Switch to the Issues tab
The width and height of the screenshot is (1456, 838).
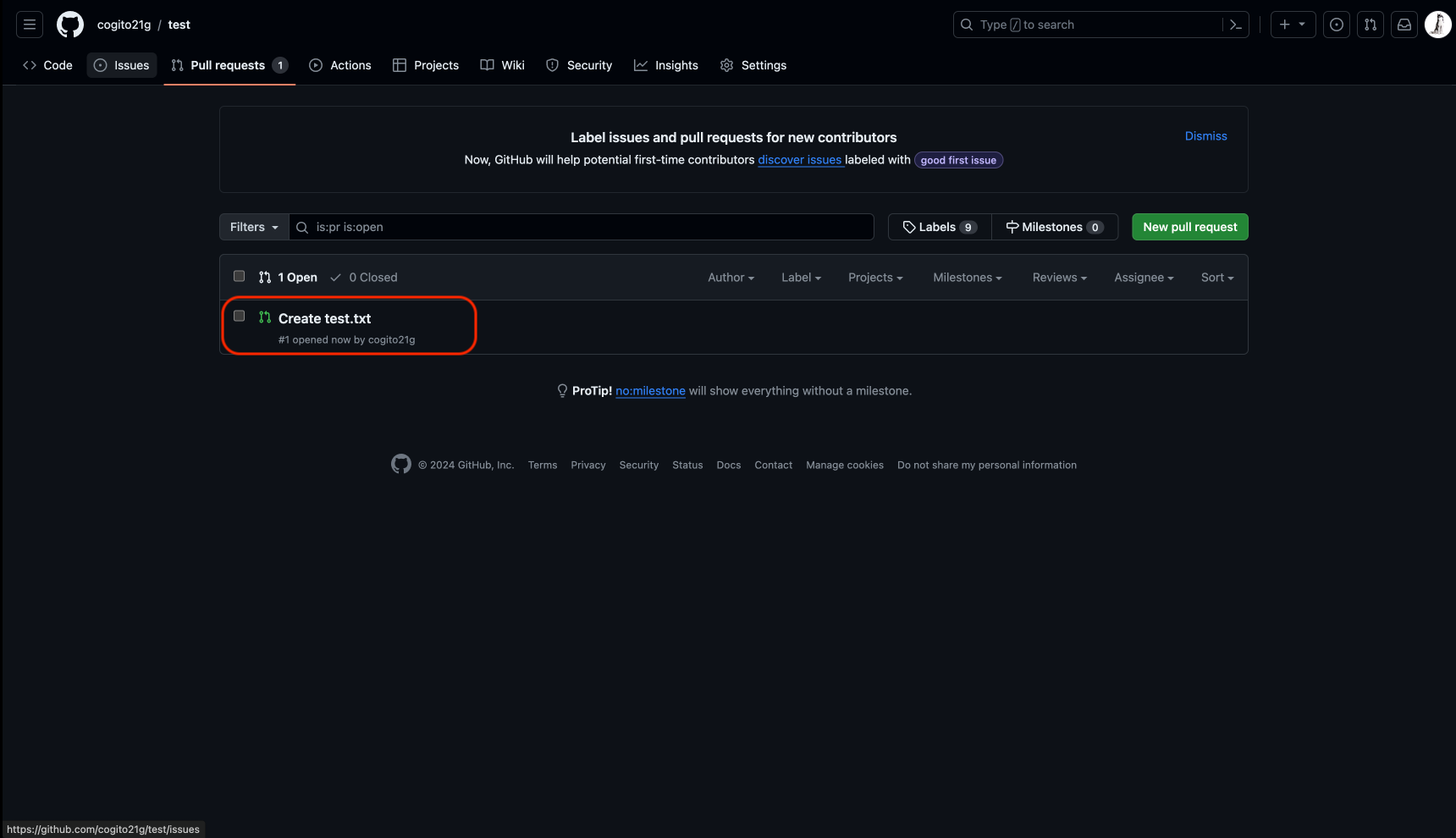pos(122,65)
